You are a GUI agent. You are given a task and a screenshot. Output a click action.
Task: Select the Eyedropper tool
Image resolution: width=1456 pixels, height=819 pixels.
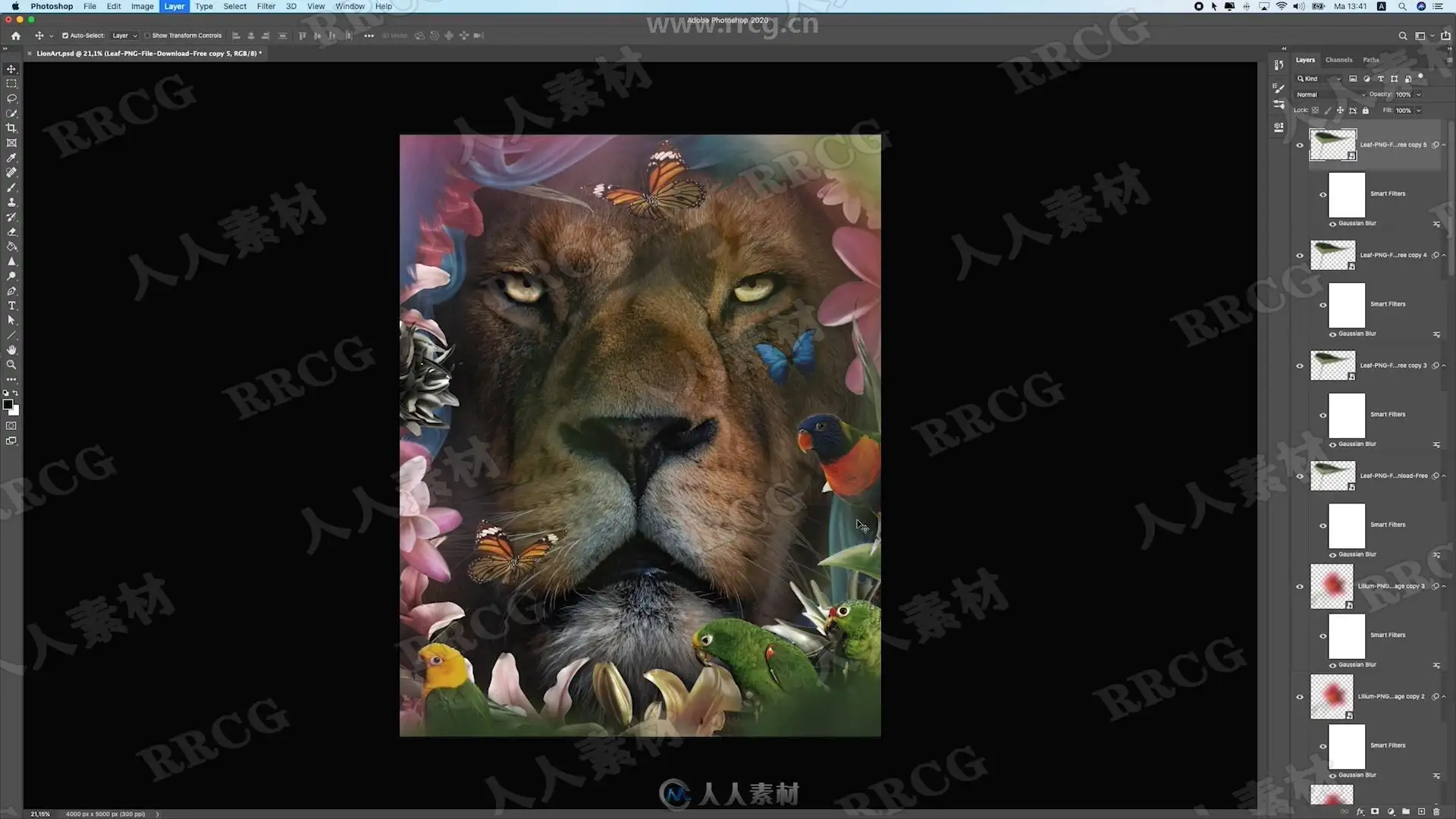click(11, 158)
